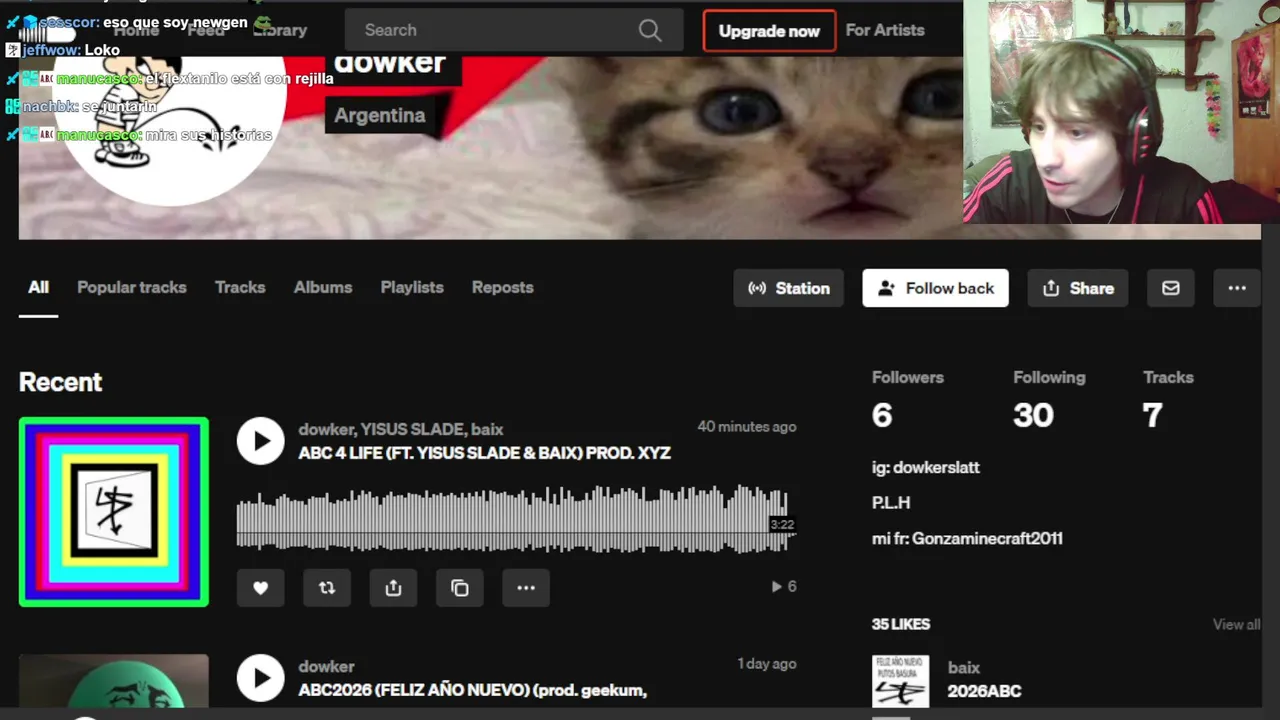
Task: Click Upgrade now button
Action: tap(769, 31)
